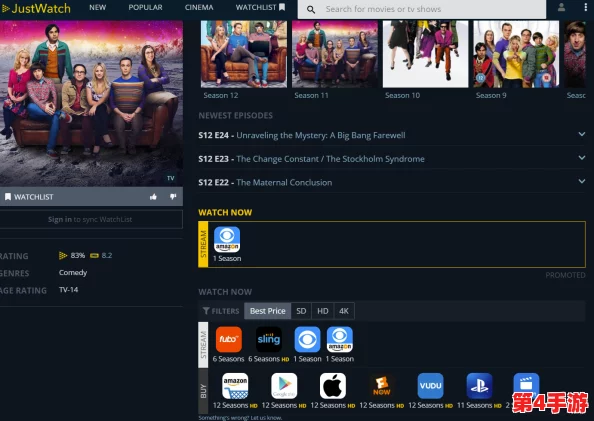Click the thumbs up like icon

click(x=153, y=197)
